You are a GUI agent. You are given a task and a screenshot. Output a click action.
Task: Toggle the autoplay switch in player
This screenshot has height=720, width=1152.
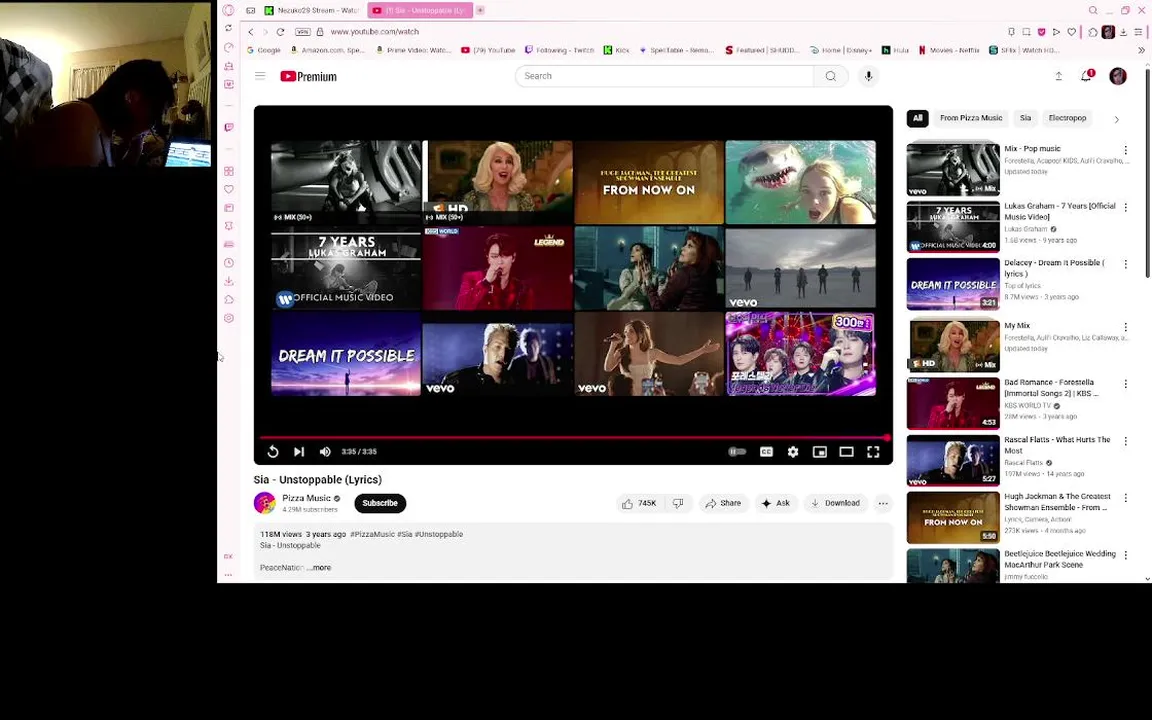737,452
